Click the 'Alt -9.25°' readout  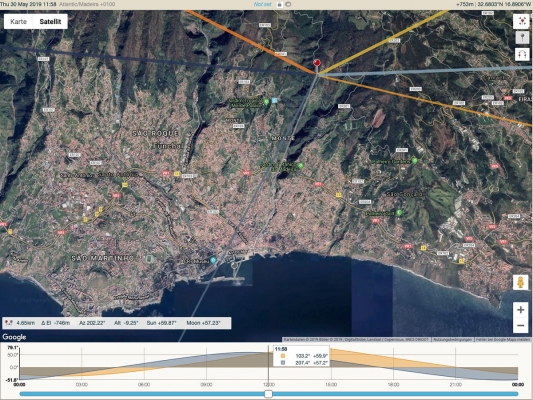pyautogui.click(x=126, y=323)
